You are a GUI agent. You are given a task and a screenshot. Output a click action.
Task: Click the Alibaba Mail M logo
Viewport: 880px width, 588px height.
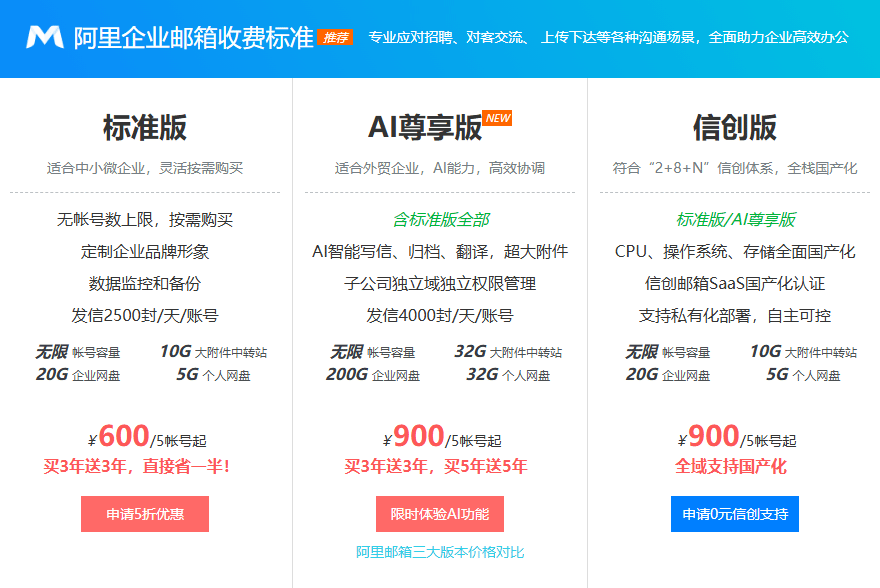point(45,37)
